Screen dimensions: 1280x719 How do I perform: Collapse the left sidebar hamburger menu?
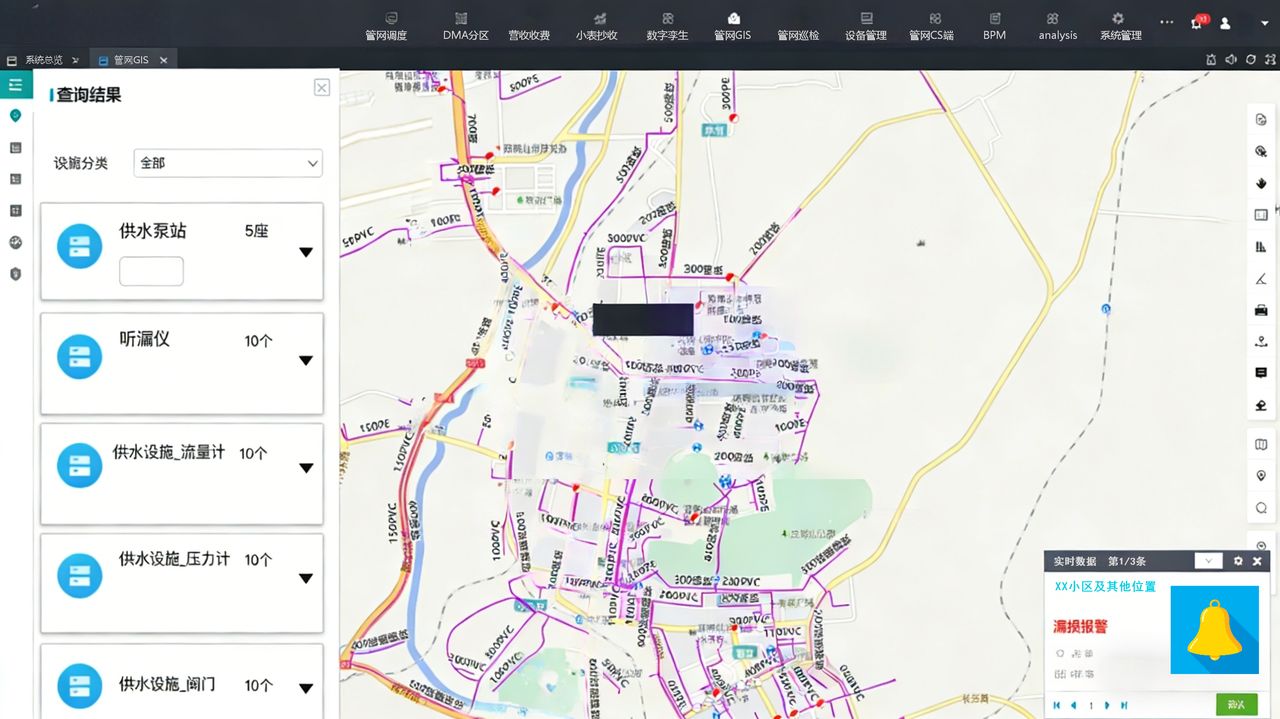[x=15, y=85]
